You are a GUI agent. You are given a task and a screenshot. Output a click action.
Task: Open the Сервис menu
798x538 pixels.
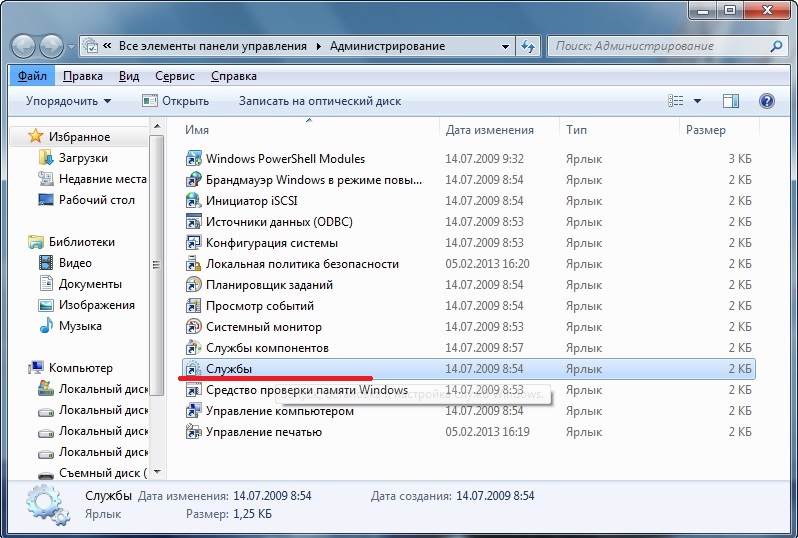pos(175,76)
